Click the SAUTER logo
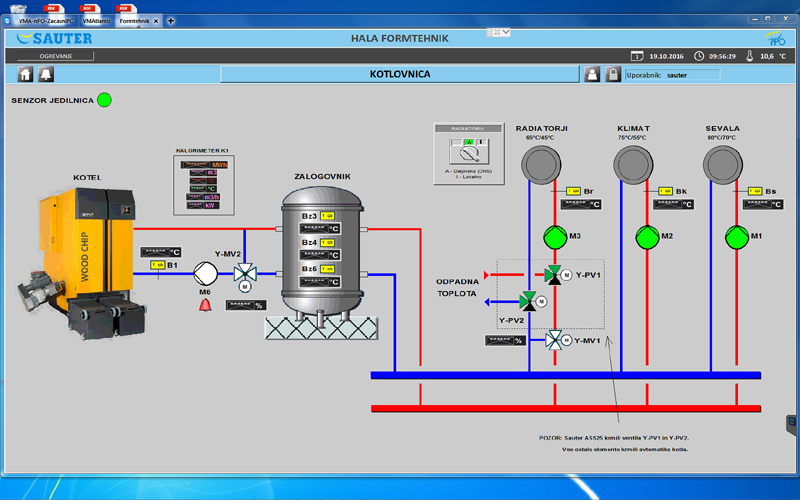Viewport: 800px width, 500px height. tap(55, 38)
